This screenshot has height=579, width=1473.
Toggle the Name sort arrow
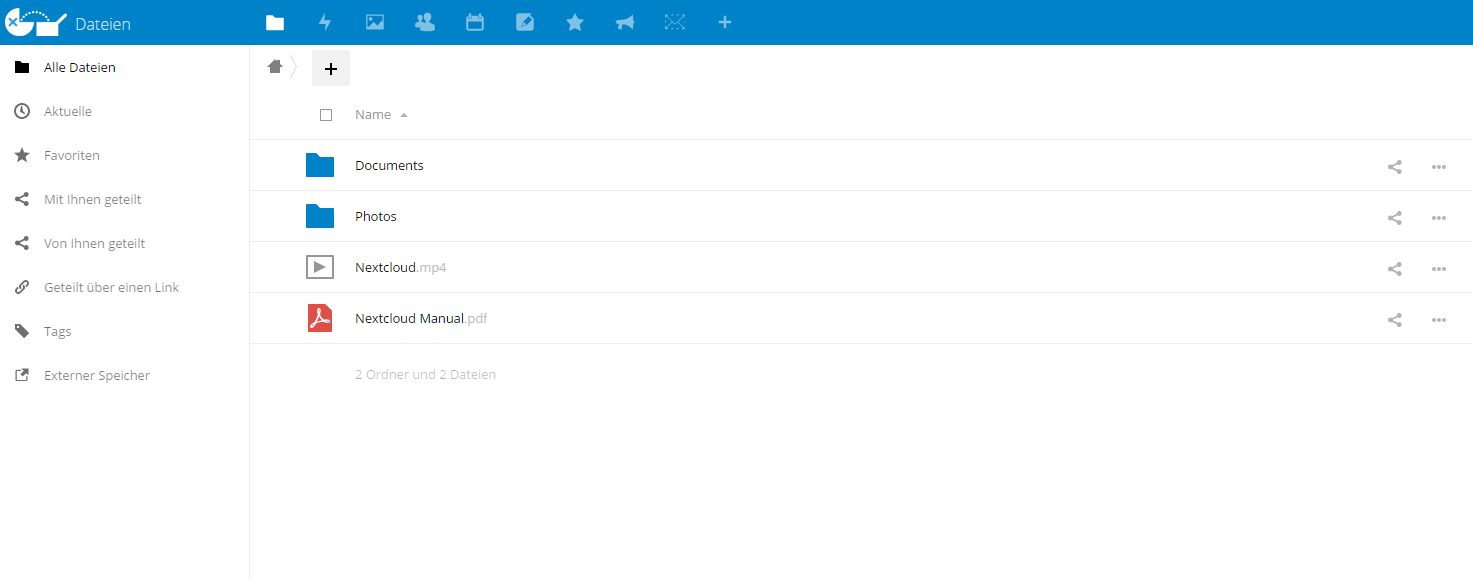click(404, 115)
